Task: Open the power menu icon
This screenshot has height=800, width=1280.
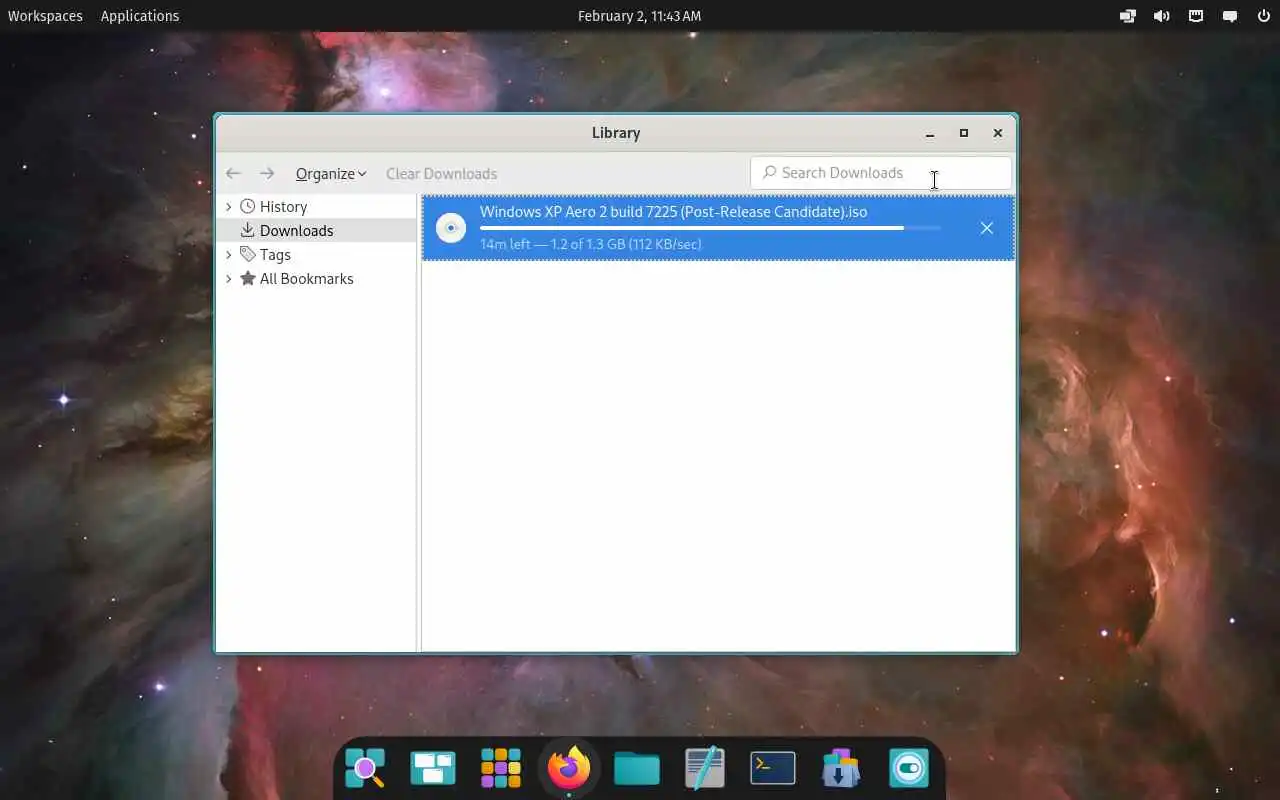Action: point(1263,16)
